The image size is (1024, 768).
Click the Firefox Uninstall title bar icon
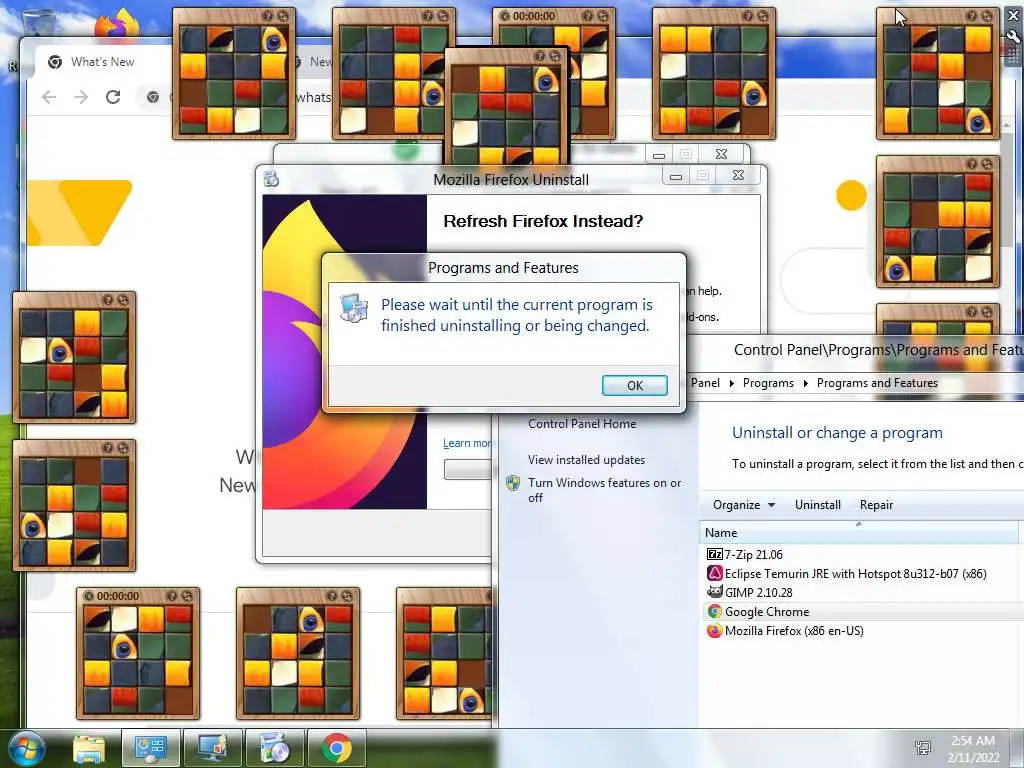(272, 178)
